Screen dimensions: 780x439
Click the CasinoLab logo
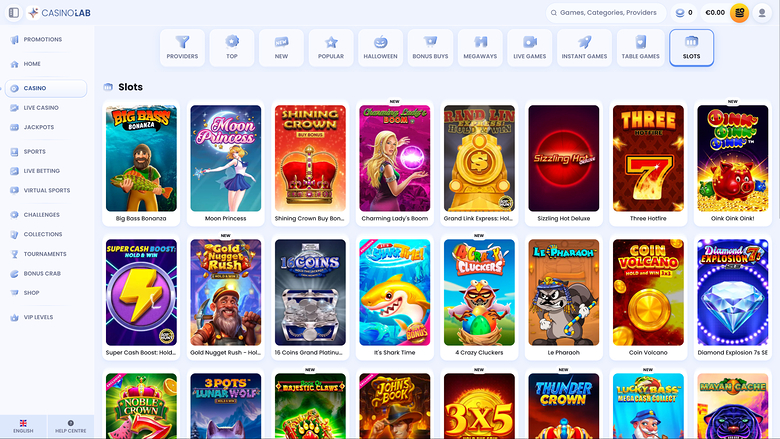pyautogui.click(x=62, y=13)
